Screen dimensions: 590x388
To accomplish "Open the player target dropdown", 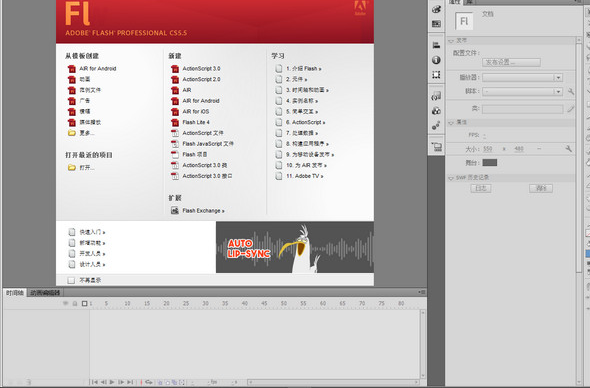I will point(523,78).
